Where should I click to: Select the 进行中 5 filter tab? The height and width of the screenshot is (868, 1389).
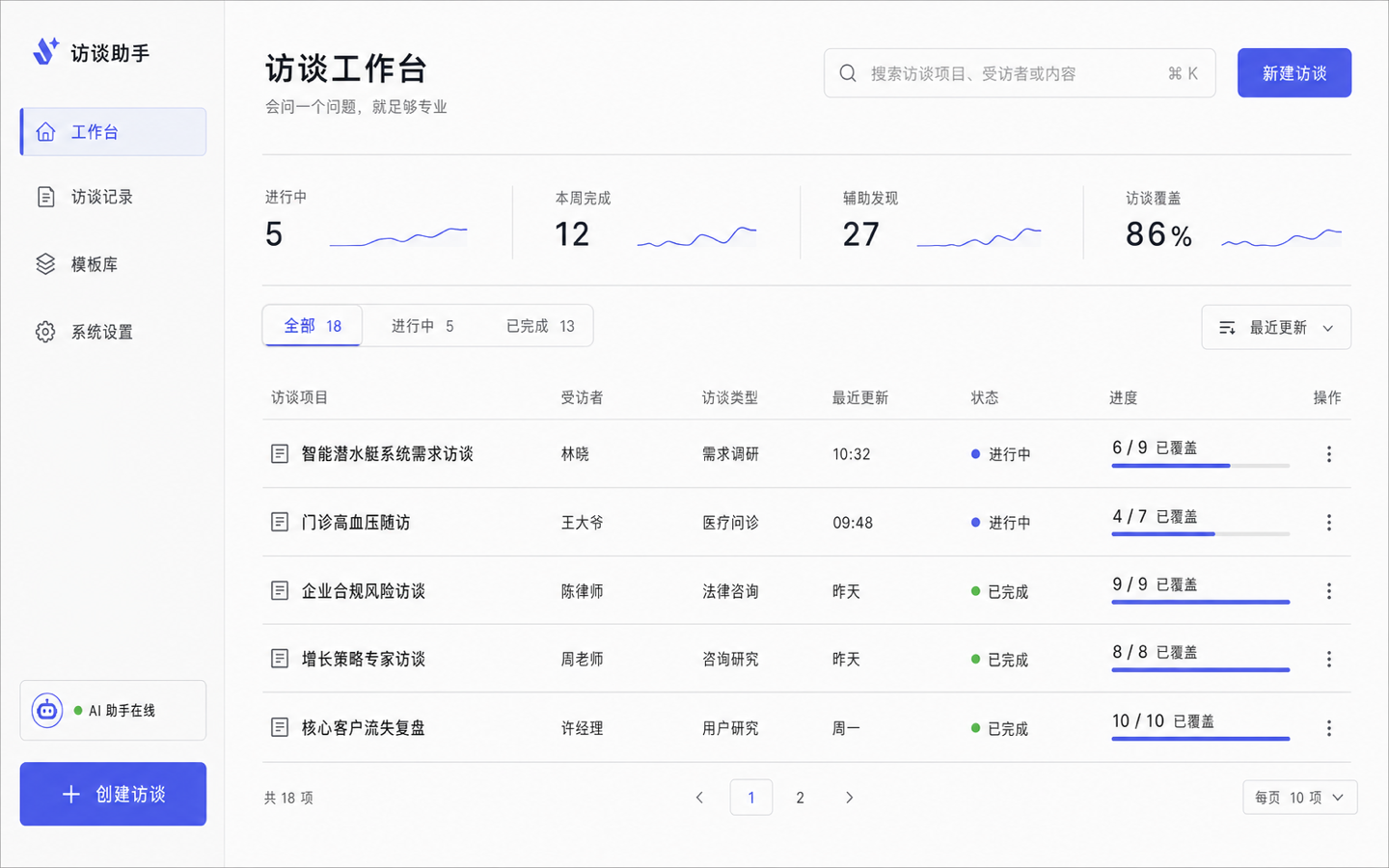tap(422, 326)
